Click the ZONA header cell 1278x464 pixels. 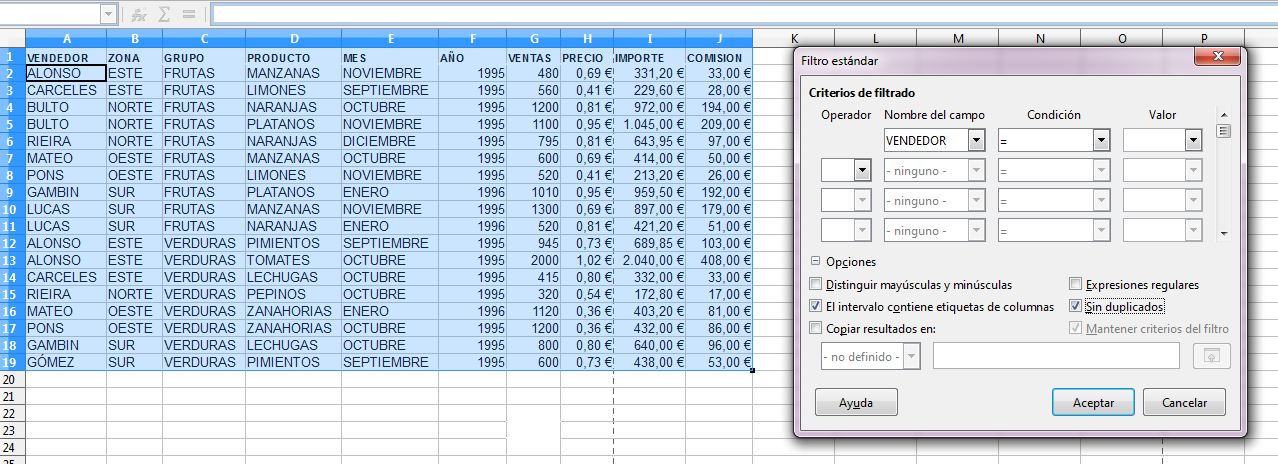pyautogui.click(x=134, y=57)
